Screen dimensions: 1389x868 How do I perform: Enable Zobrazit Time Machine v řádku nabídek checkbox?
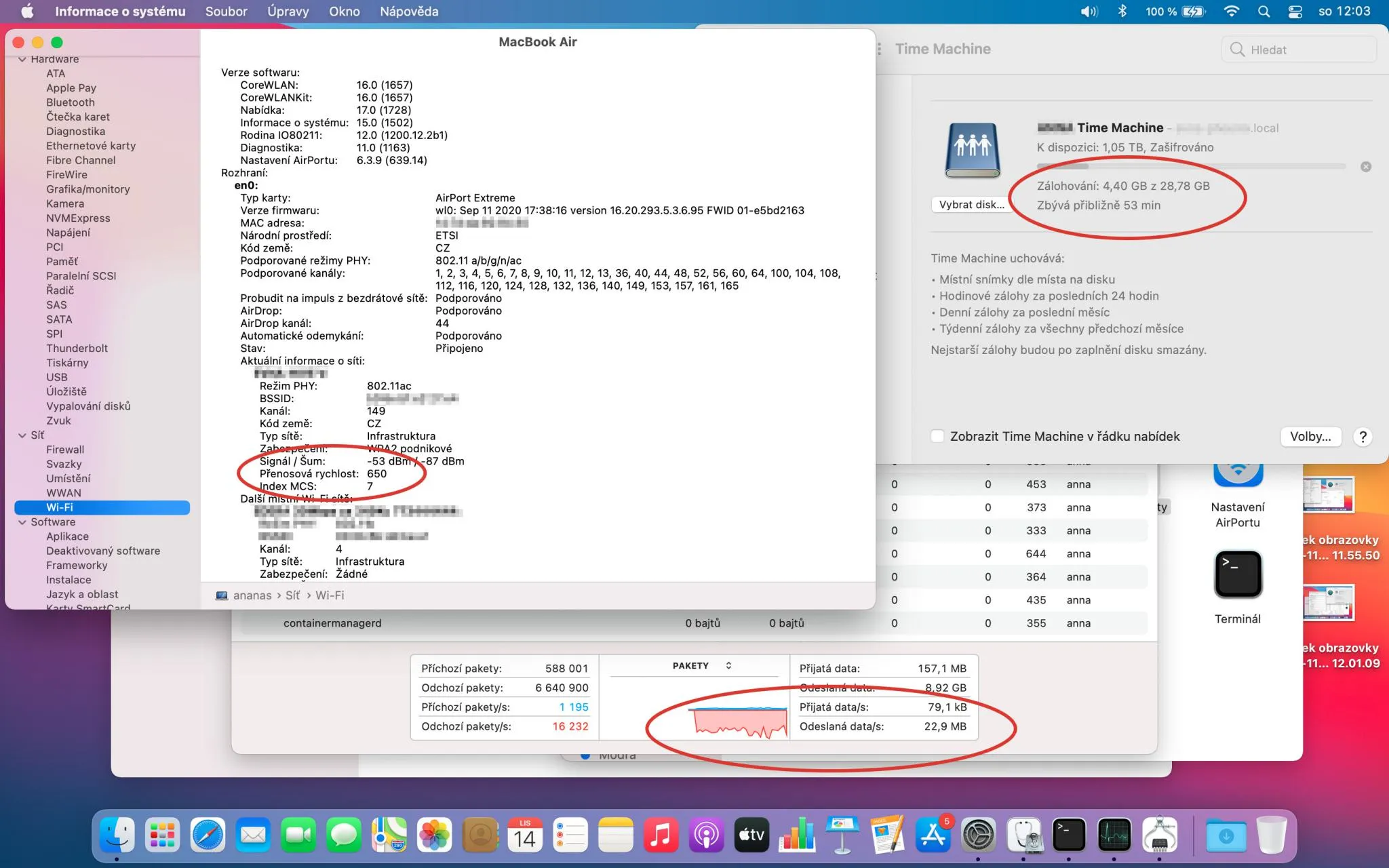pyautogui.click(x=937, y=436)
